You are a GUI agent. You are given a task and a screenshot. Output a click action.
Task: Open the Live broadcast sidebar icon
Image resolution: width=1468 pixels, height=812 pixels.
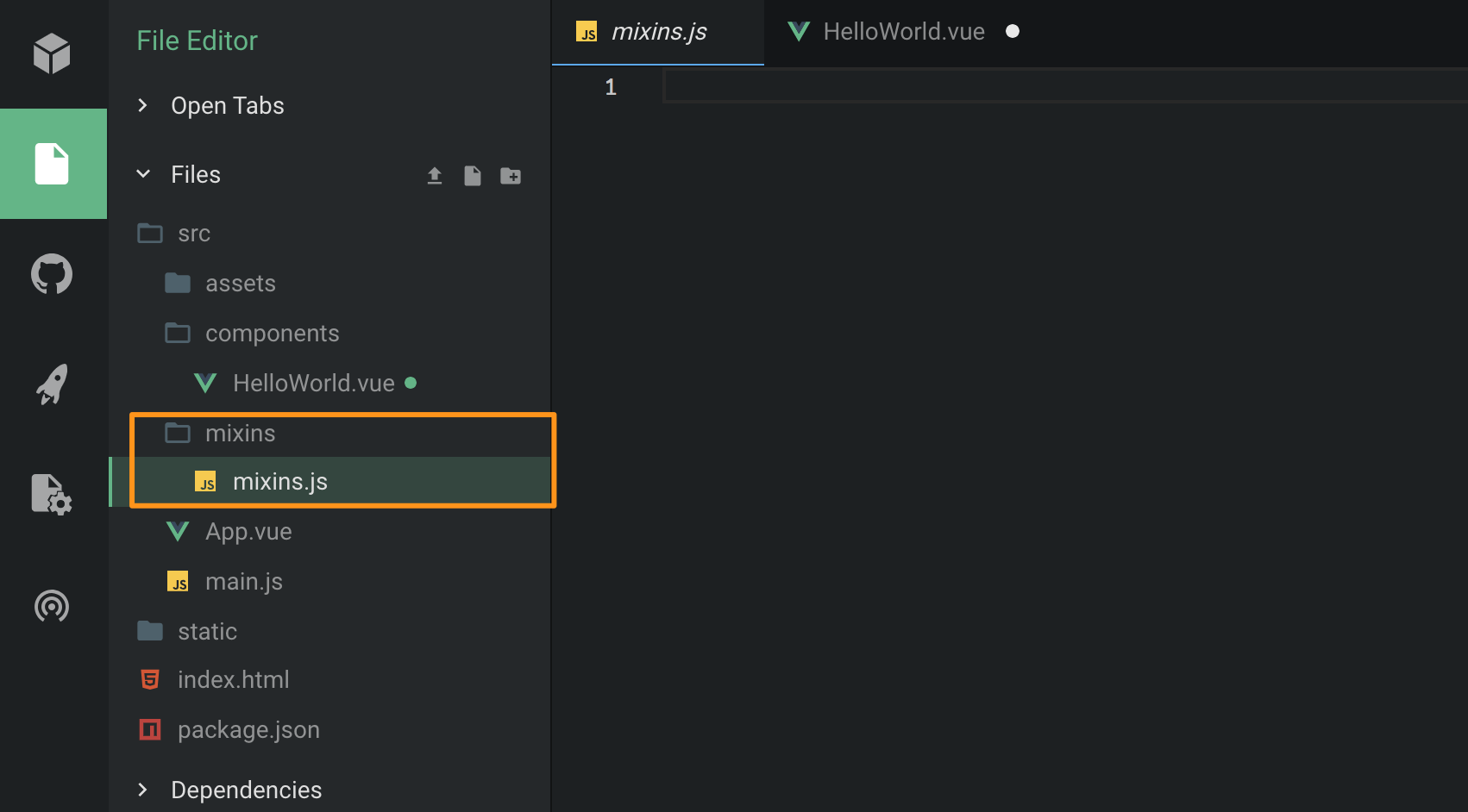coord(52,605)
